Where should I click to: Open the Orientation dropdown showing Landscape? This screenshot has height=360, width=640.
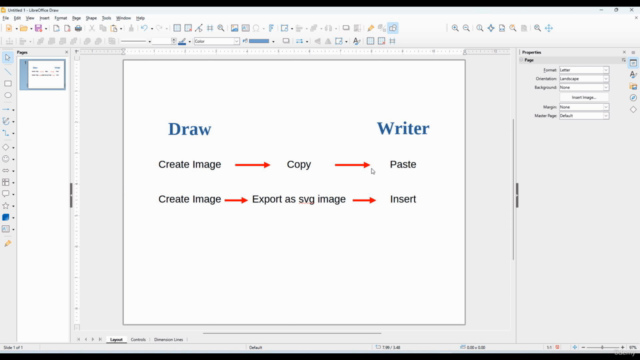point(584,79)
